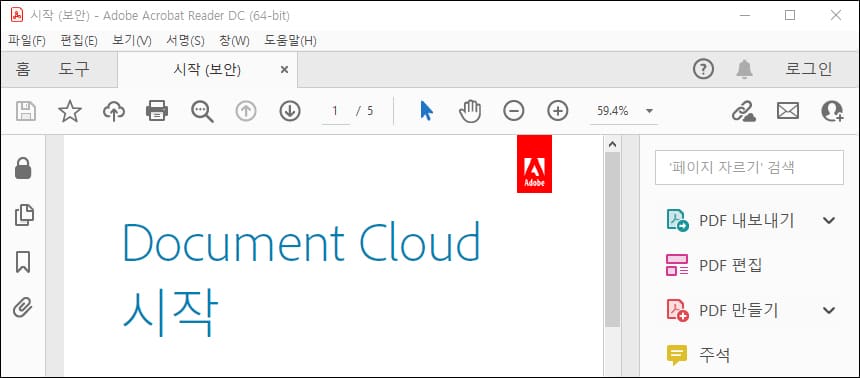Click the PDF 편집 label

point(731,266)
